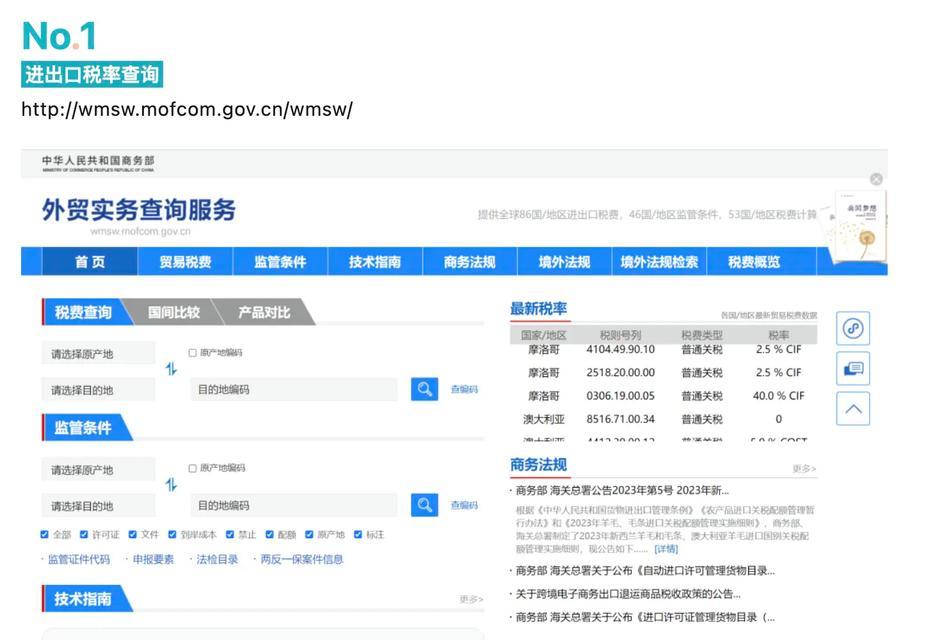This screenshot has height=640, width=928.
Task: Click 外贸实务查询服务 site title
Action: click(x=138, y=210)
